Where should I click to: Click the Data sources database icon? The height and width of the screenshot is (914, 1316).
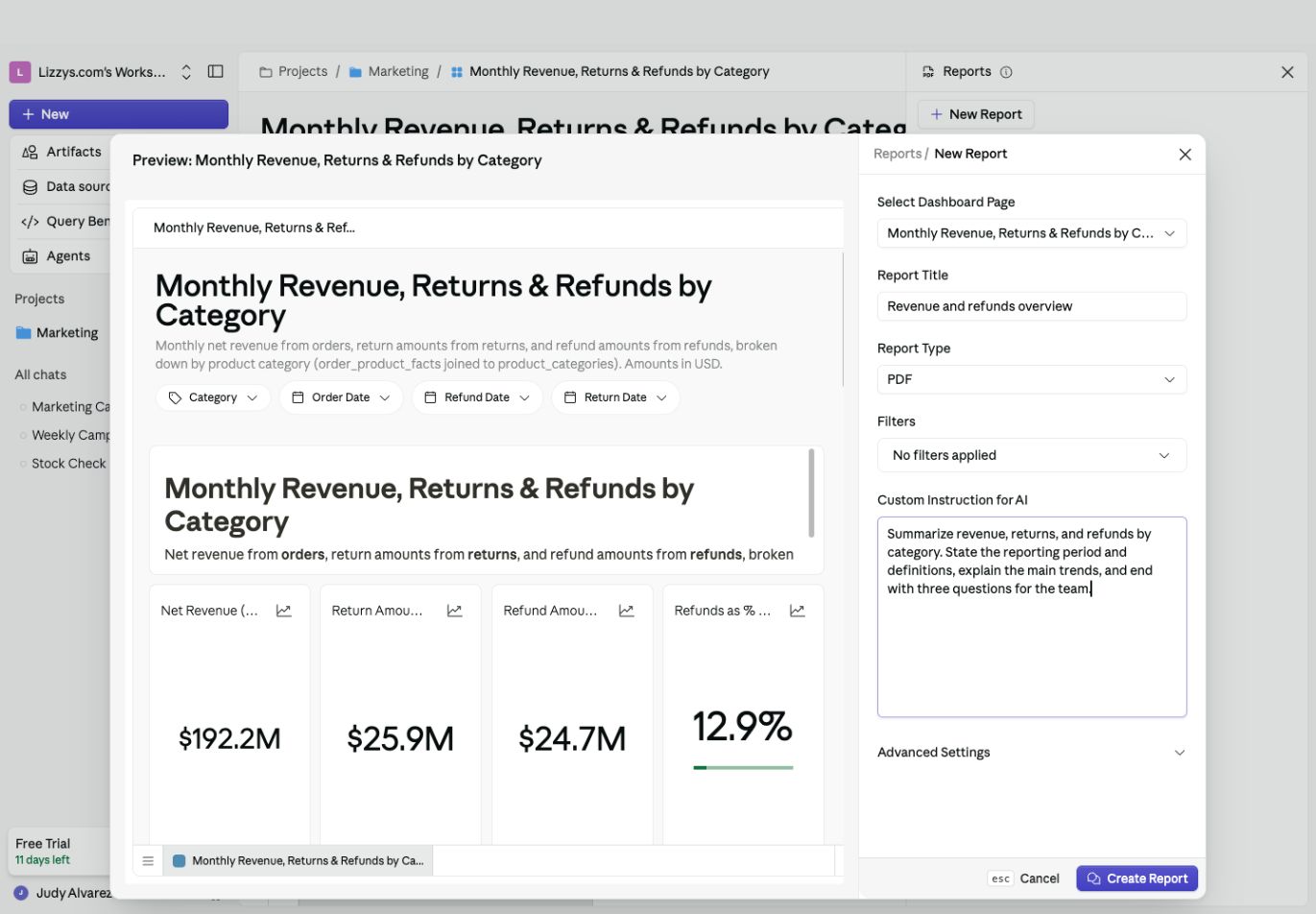pyautogui.click(x=30, y=187)
